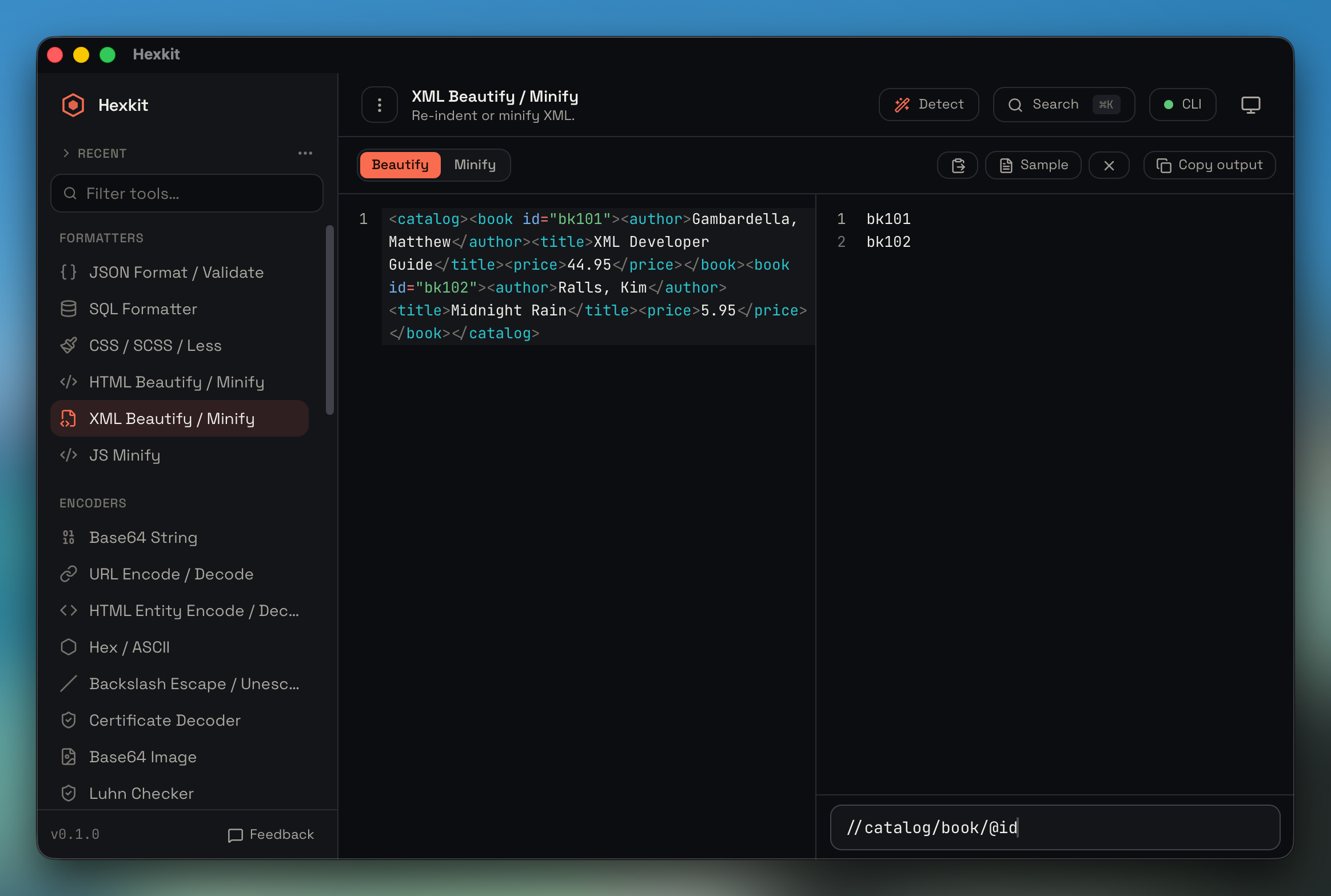Expand the RECENT section chevron
The image size is (1331, 896).
coord(66,153)
